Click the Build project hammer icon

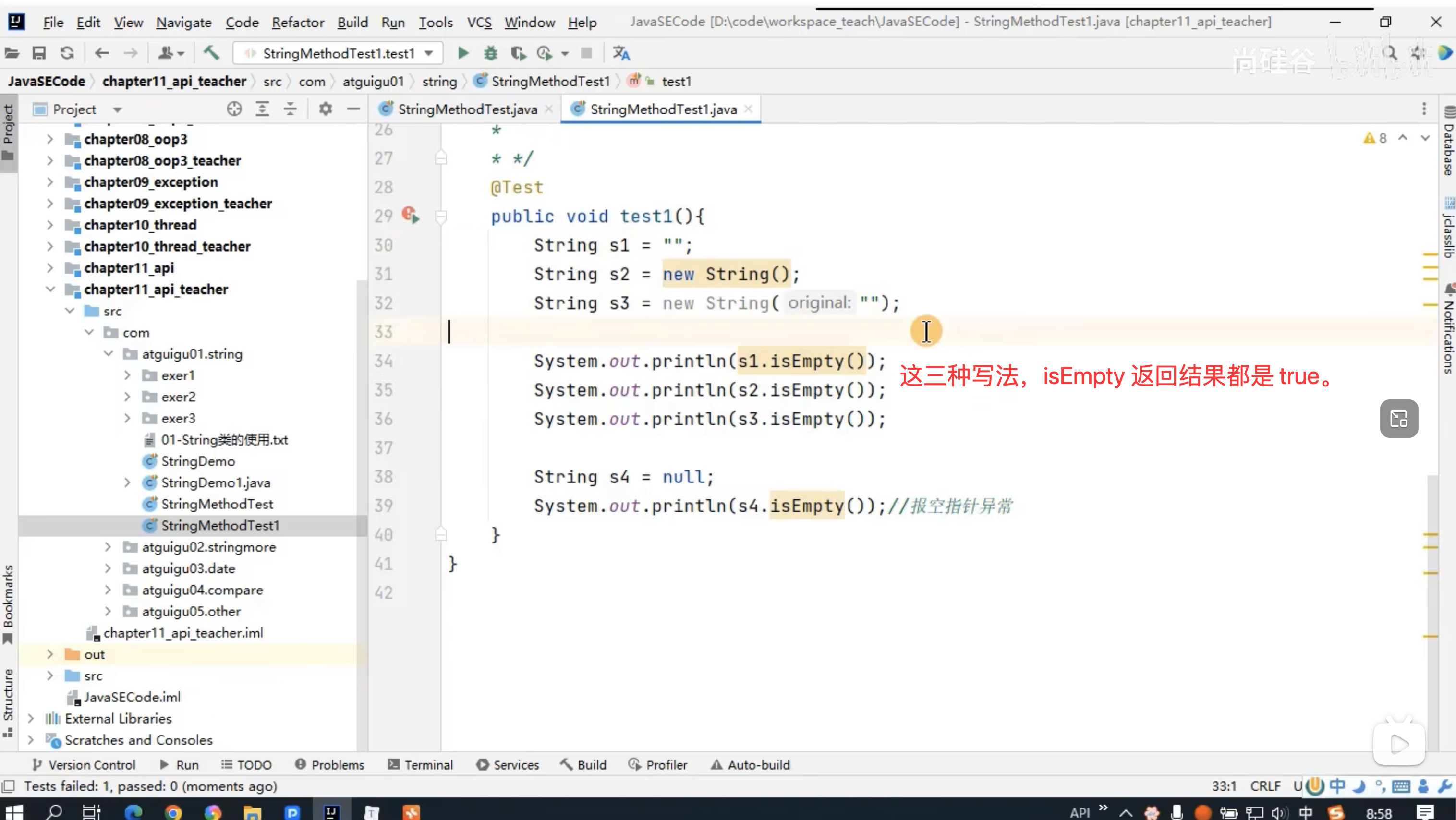pyautogui.click(x=211, y=53)
